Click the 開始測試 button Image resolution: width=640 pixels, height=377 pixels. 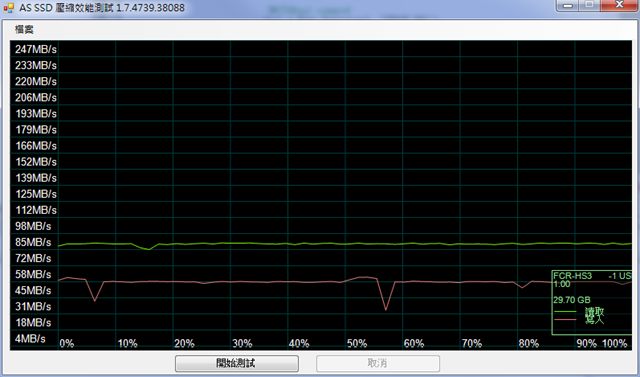(x=237, y=363)
